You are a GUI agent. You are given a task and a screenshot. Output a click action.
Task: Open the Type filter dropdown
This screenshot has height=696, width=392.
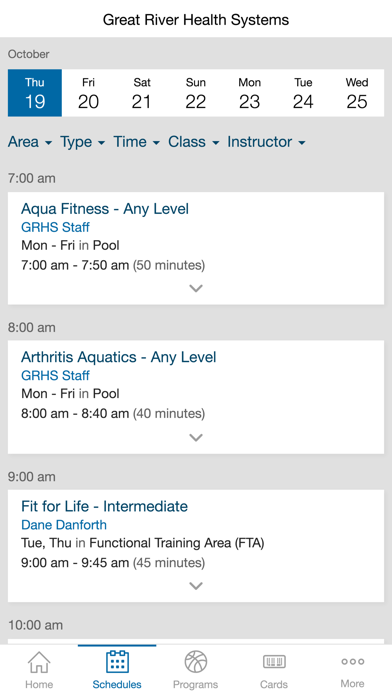[83, 142]
